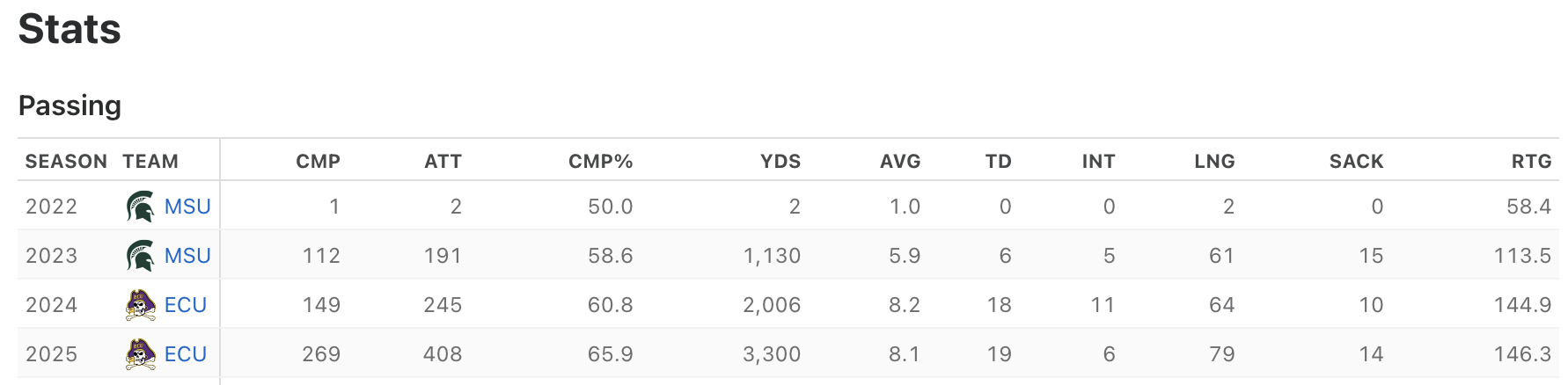Select the ATT column header
The width and height of the screenshot is (1568, 385).
click(443, 162)
